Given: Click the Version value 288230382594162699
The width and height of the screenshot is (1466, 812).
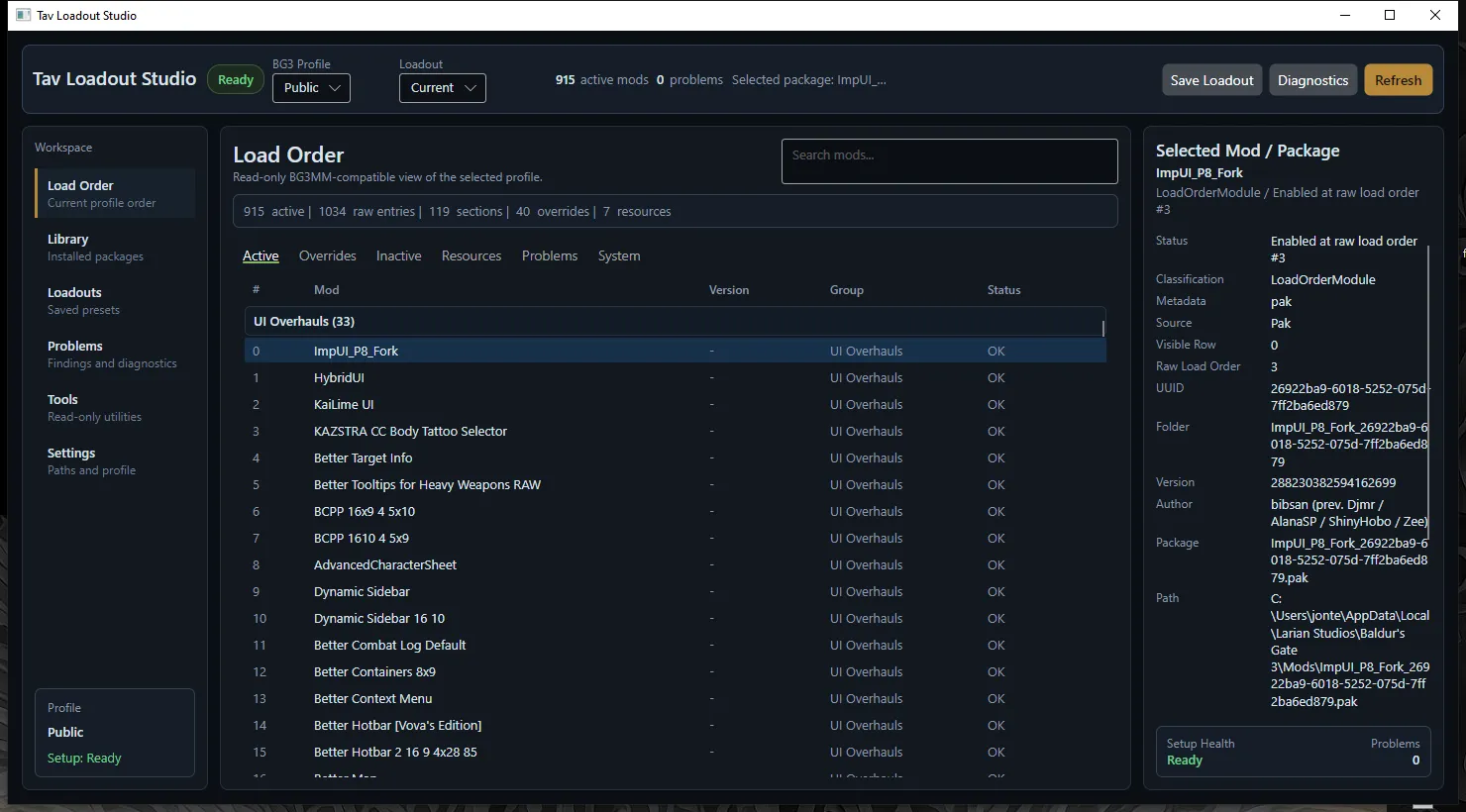Looking at the screenshot, I should tap(1333, 483).
